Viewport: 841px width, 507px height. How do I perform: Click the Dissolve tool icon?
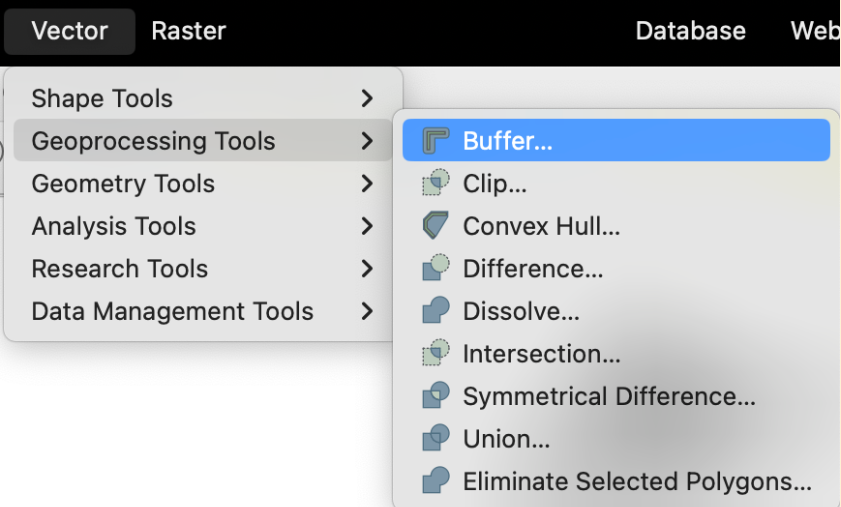pos(435,311)
